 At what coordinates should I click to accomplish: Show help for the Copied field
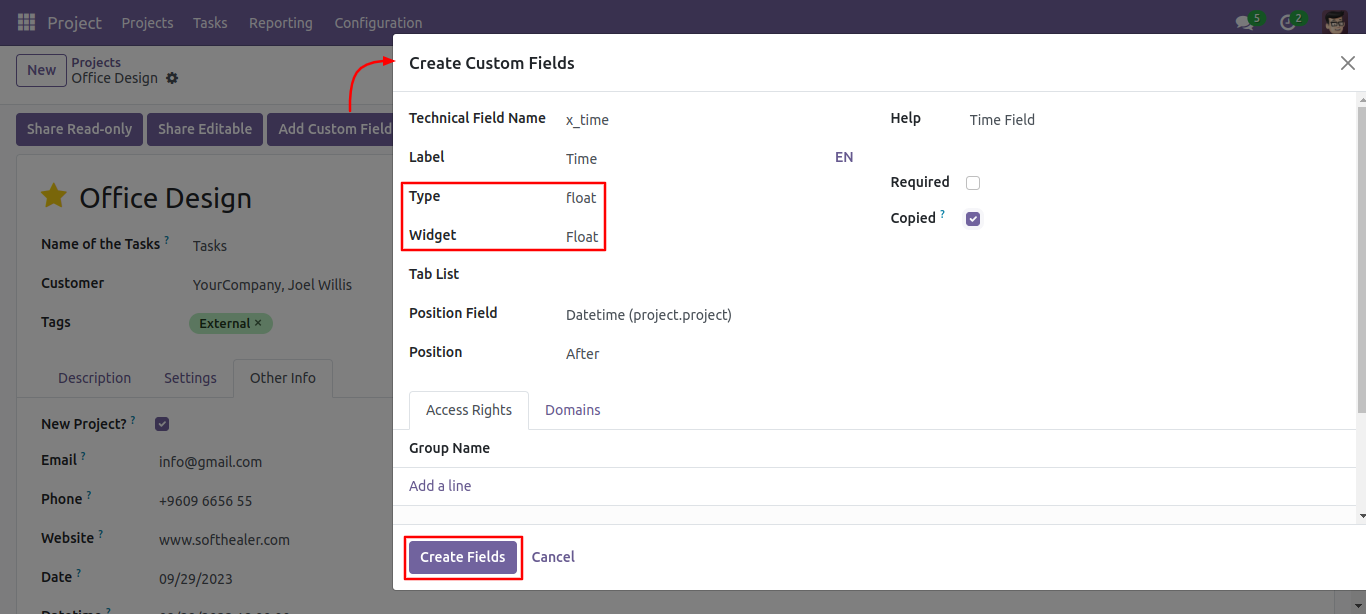(942, 214)
